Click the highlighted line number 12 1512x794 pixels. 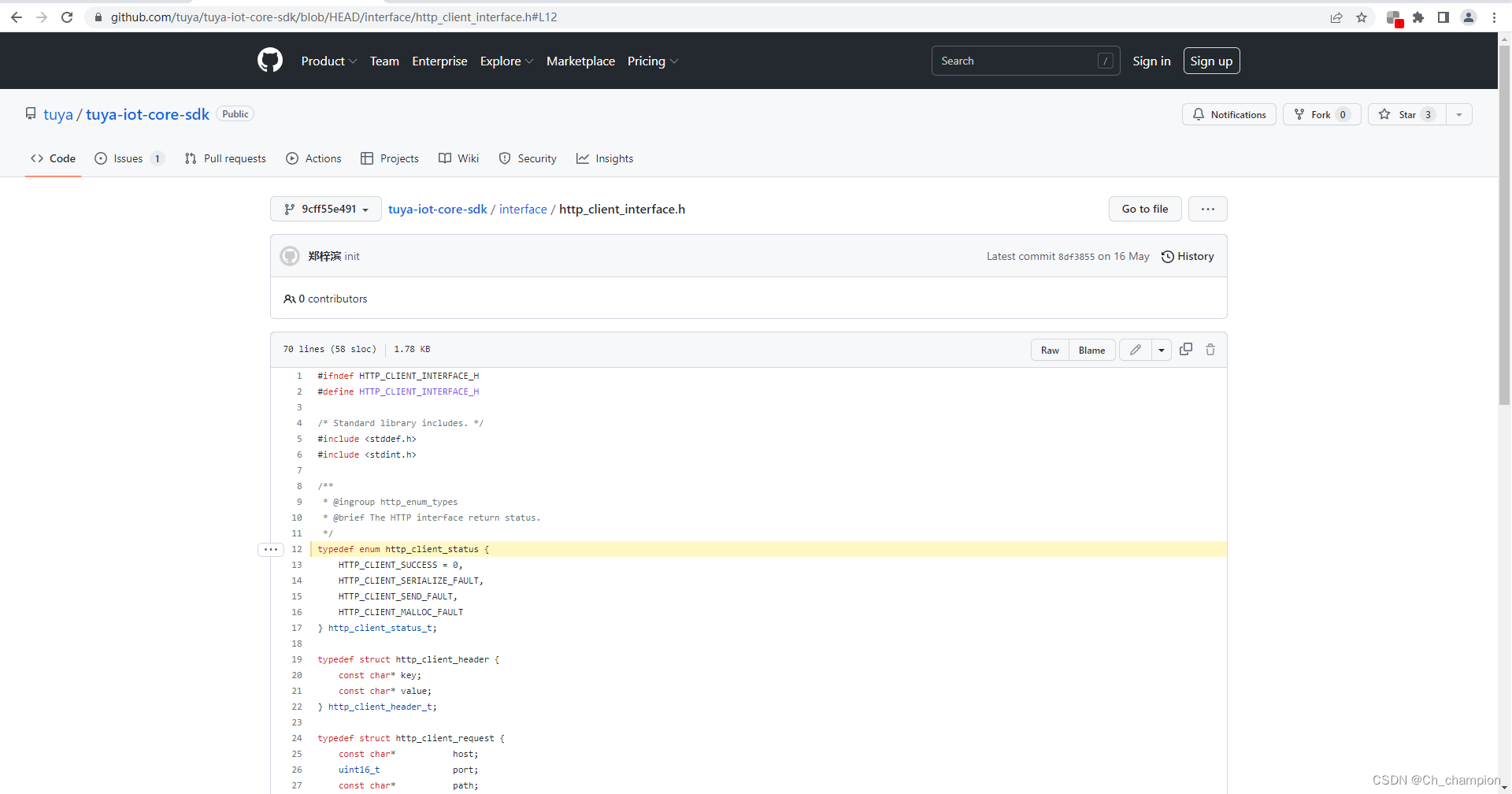click(297, 549)
